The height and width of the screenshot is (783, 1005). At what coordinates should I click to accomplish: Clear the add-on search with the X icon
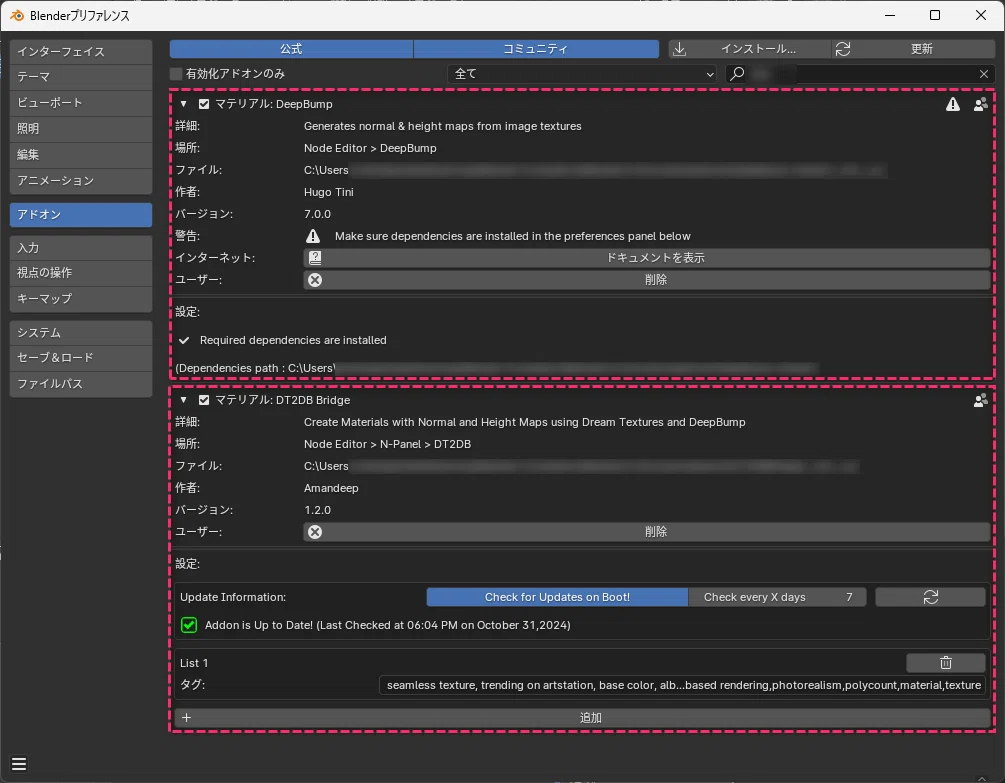(984, 74)
